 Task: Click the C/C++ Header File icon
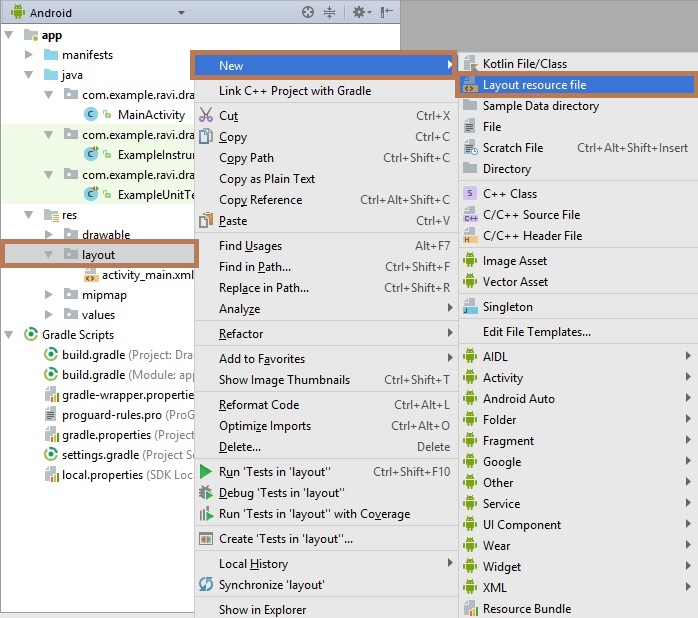click(x=469, y=235)
